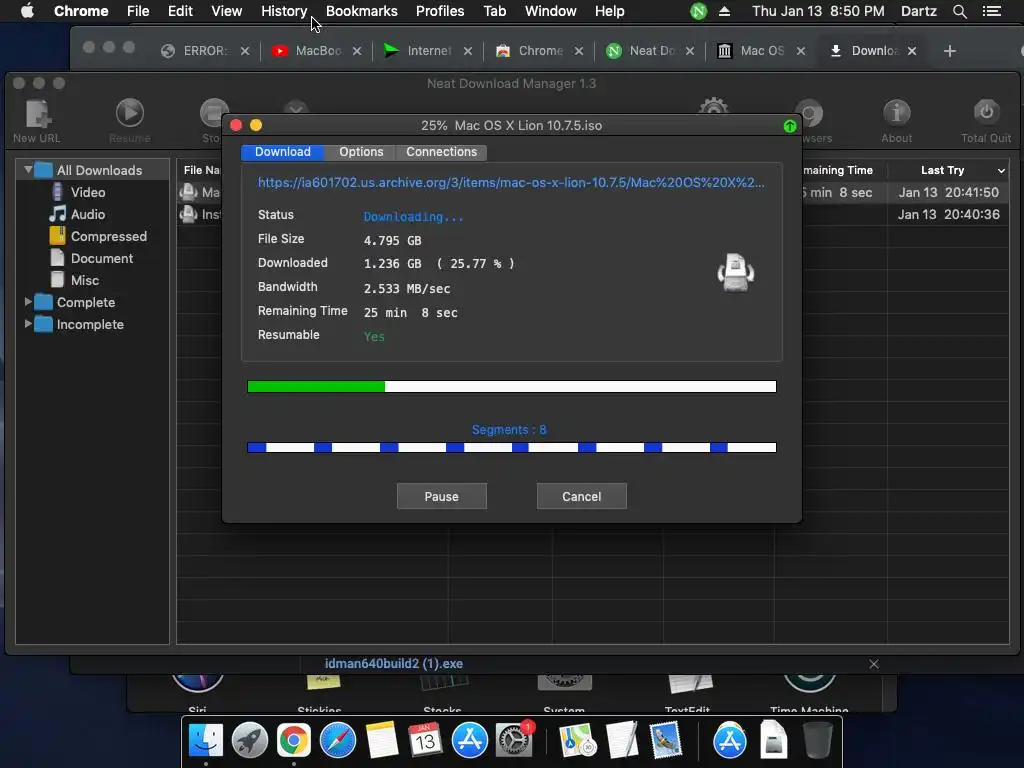Click the printer-like download icon in the dialog
1024x768 pixels.
(x=736, y=273)
